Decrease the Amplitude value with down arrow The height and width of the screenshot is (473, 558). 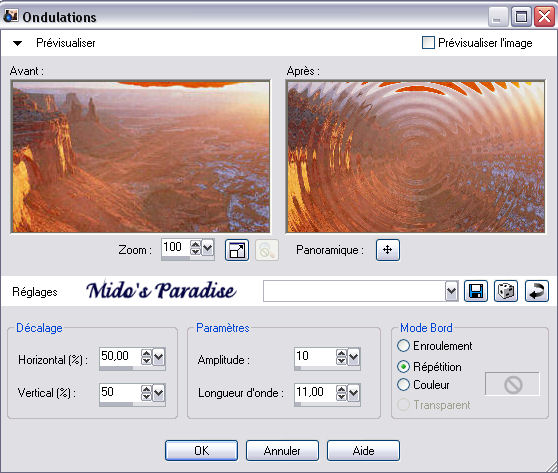point(341,360)
